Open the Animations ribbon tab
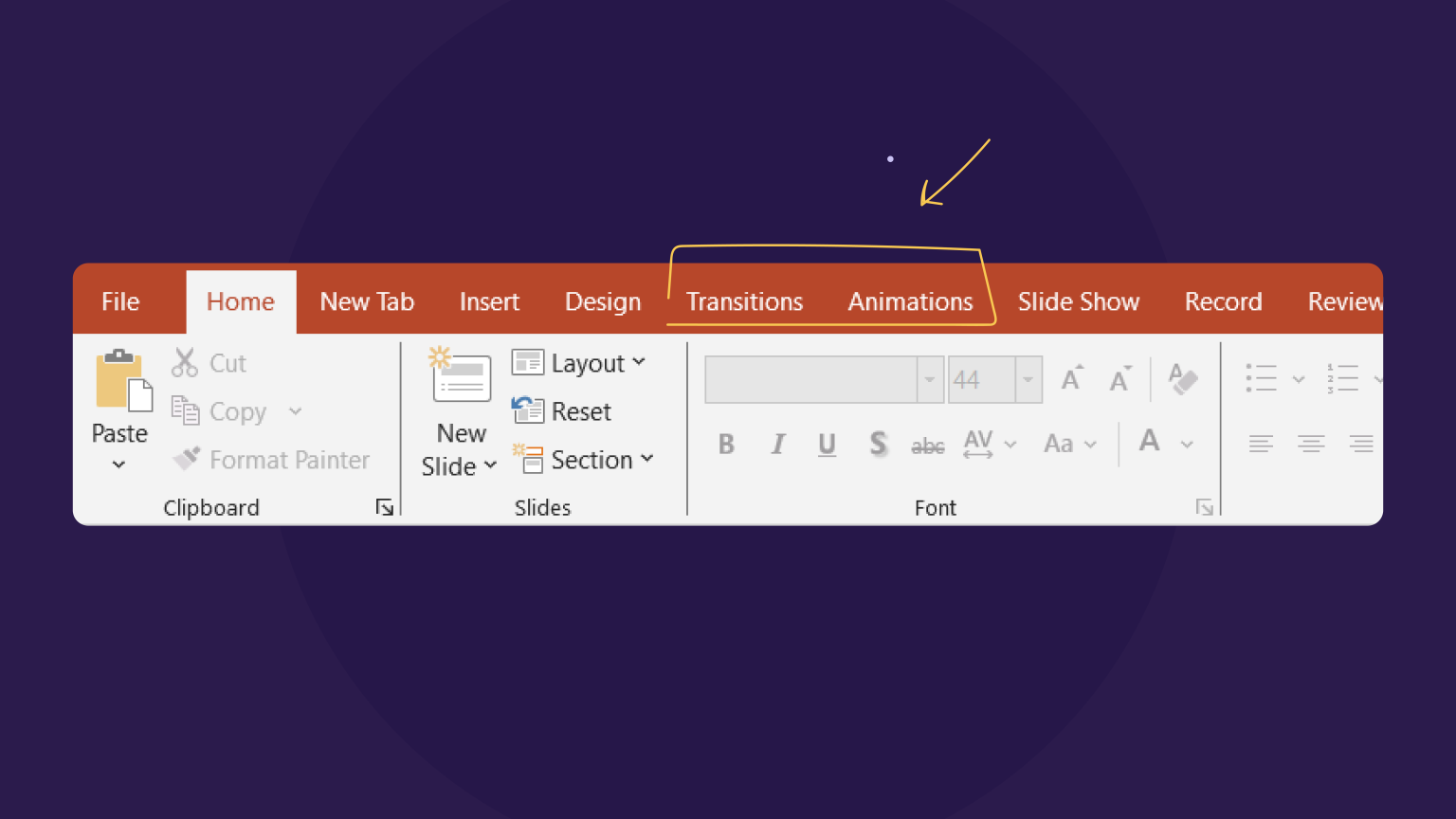Viewport: 1456px width, 819px height. 910,301
